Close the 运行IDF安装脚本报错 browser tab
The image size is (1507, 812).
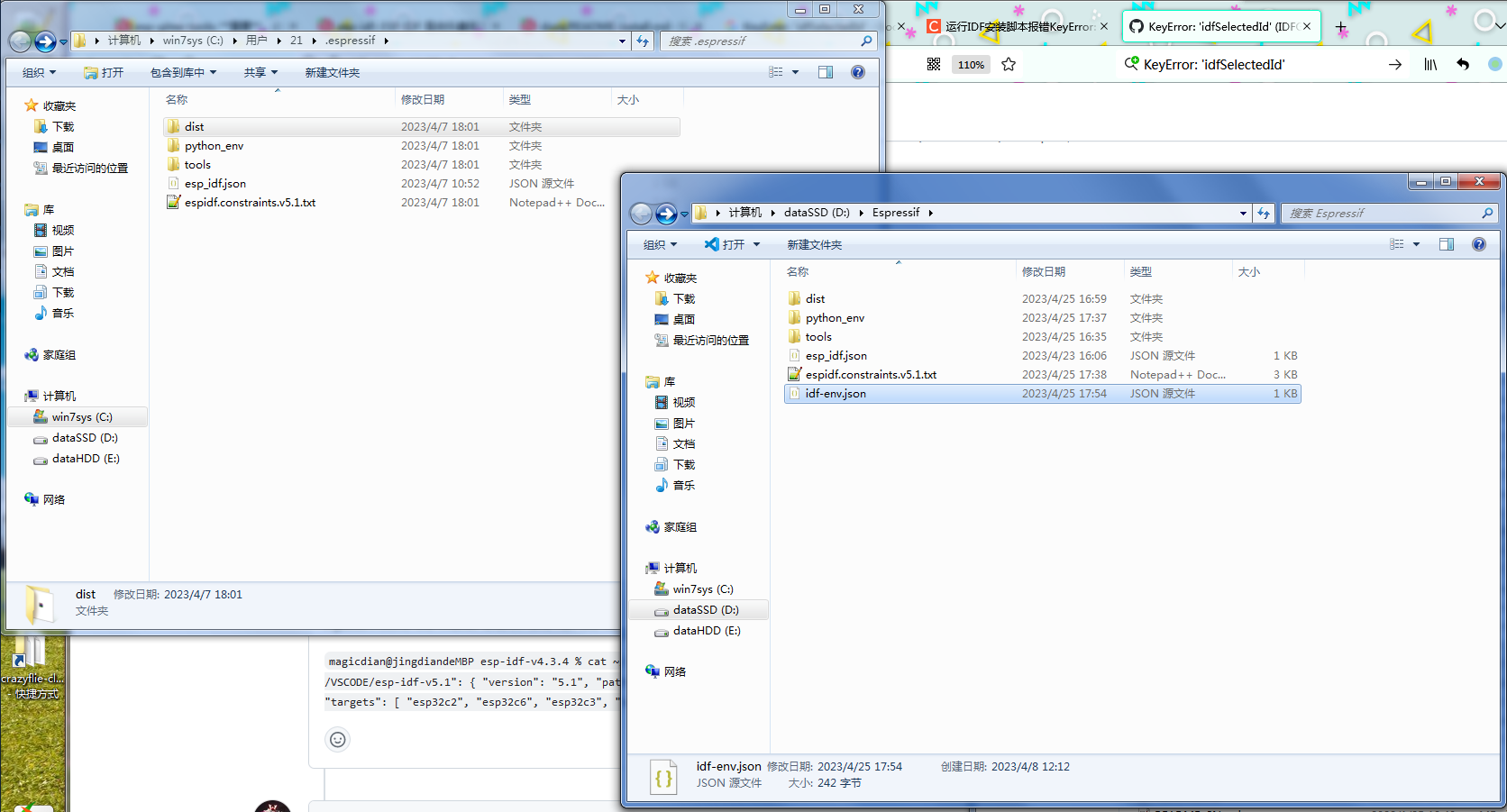tap(1103, 27)
